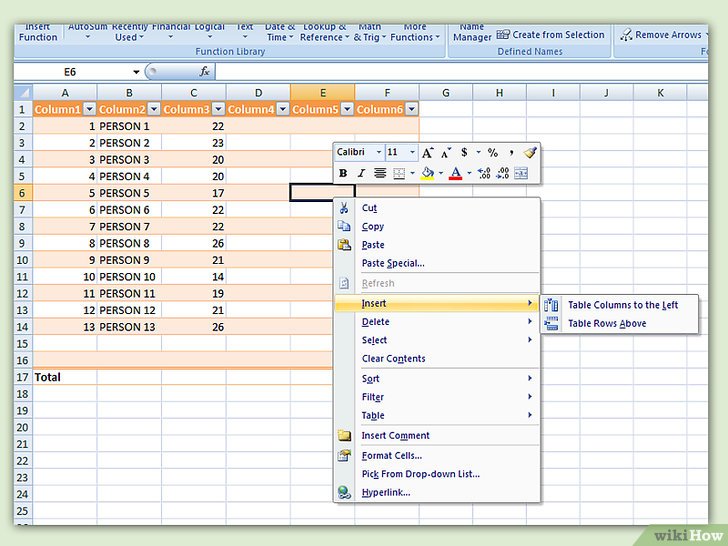Click the Cut scissors icon in context menu
Screen dimensions: 728x546
344,208
